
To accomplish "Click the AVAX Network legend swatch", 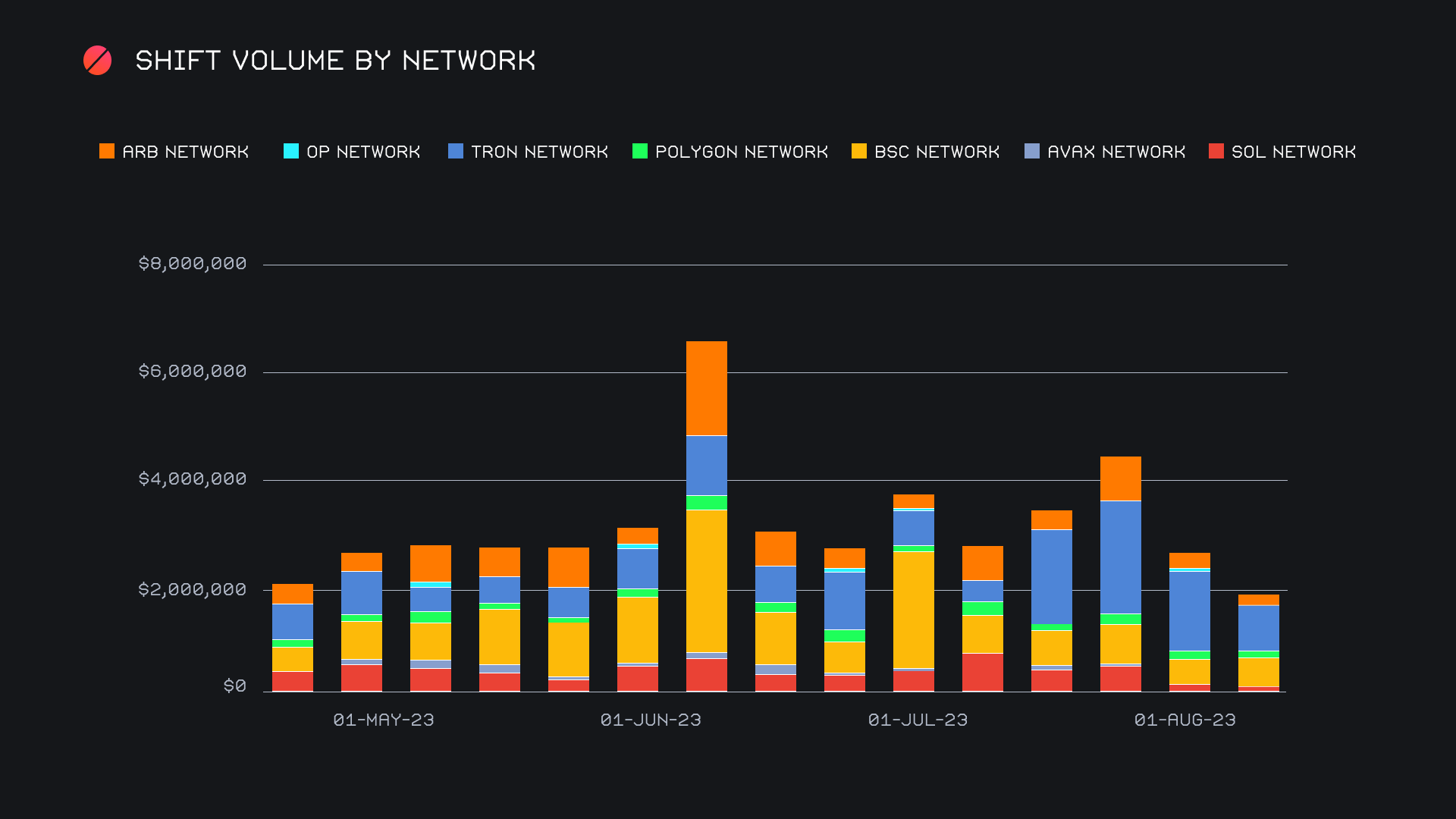I will click(x=1032, y=151).
